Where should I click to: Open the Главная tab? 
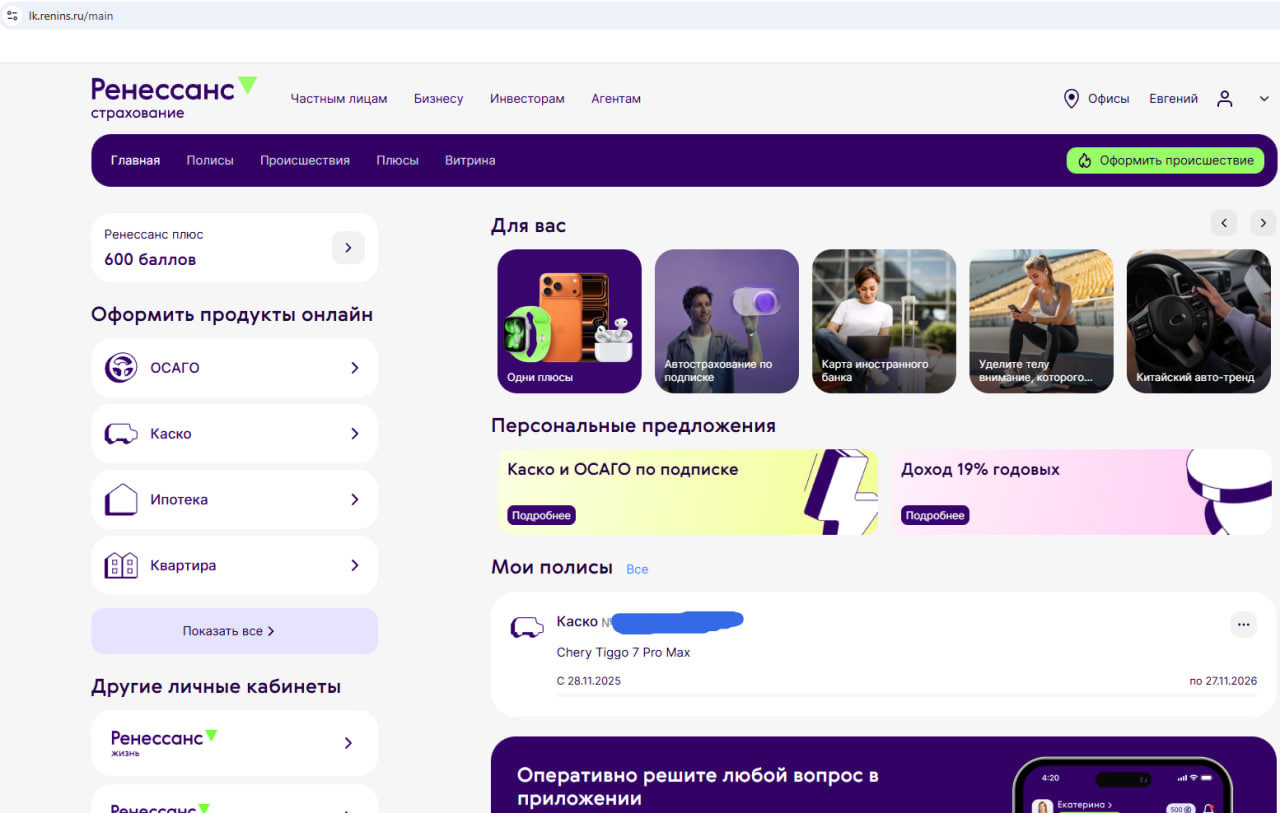pyautogui.click(x=135, y=160)
